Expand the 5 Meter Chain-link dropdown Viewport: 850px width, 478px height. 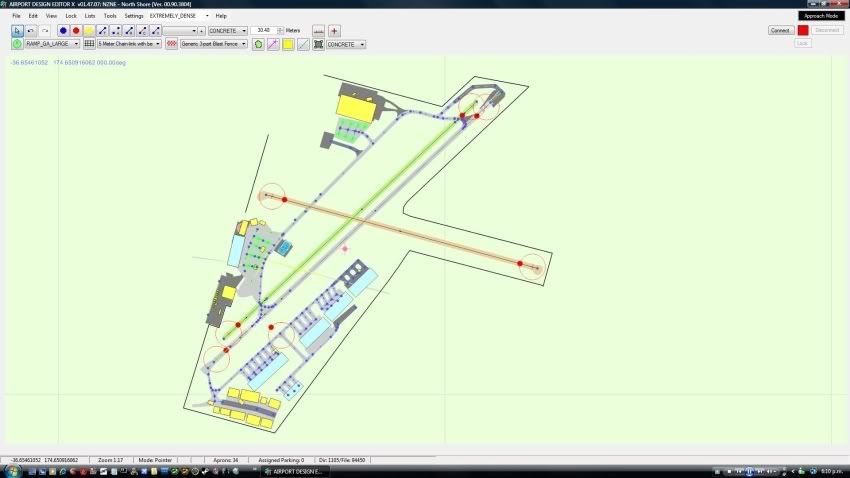coord(129,45)
